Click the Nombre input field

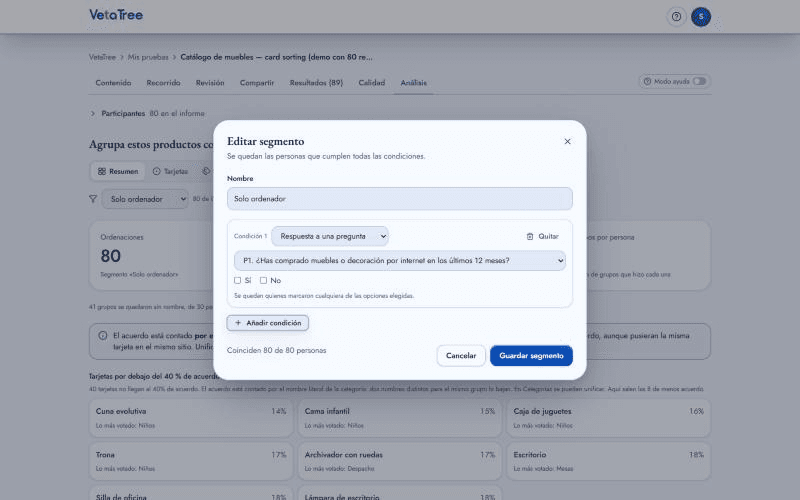click(x=399, y=198)
